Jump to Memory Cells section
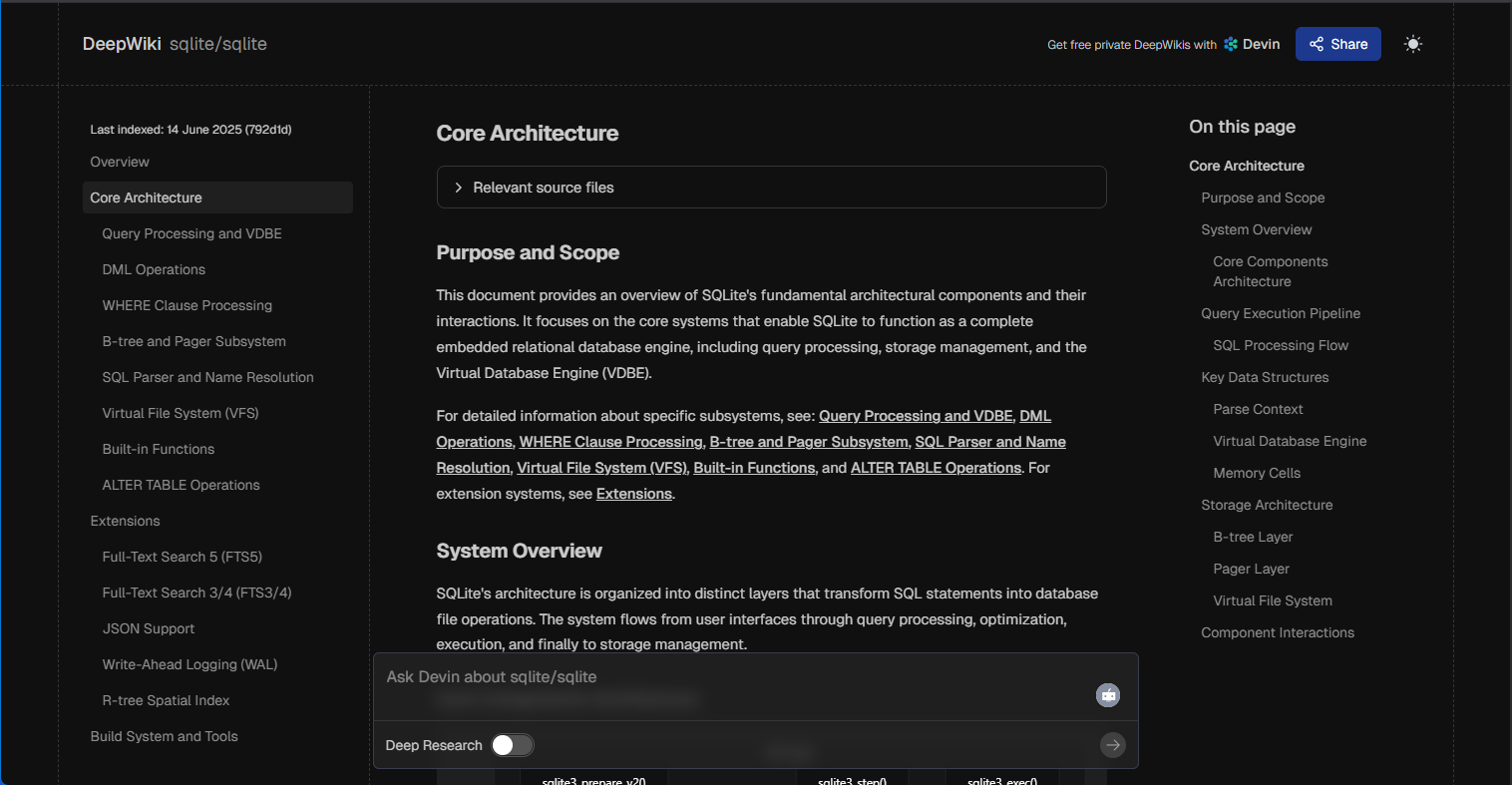1512x785 pixels. click(x=1257, y=473)
